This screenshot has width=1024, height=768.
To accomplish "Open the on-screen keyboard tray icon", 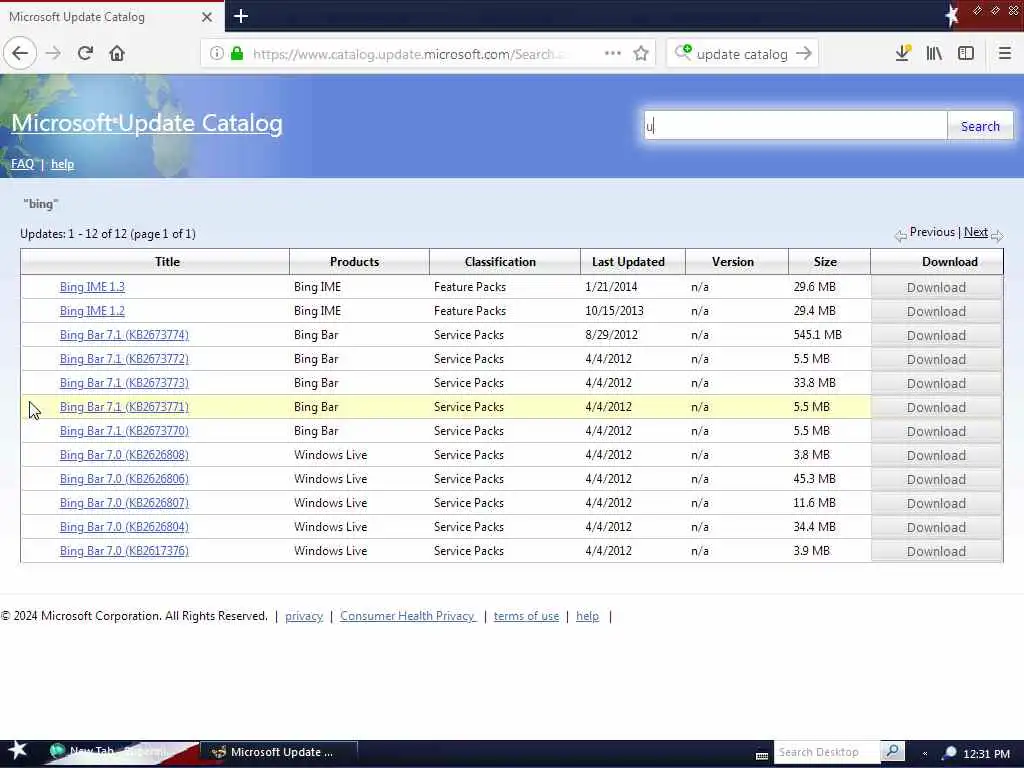I will (761, 756).
